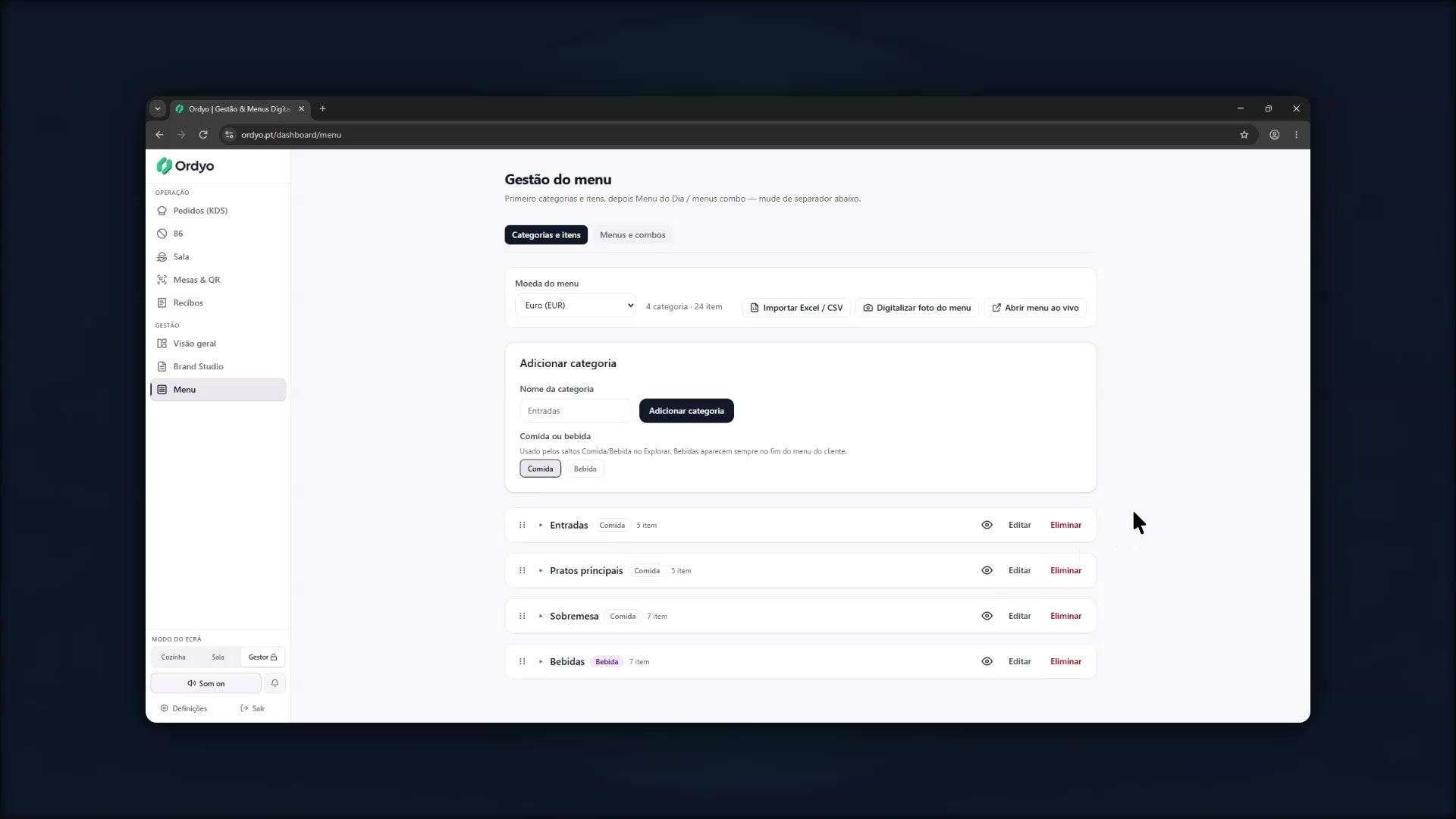The image size is (1456, 819).
Task: Click Eliminar for Pratos principais
Action: (x=1065, y=570)
